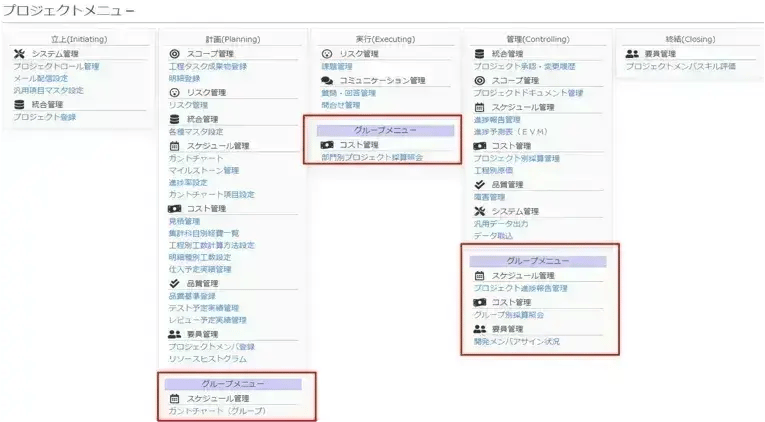Open the リソースヒストグラム link
Viewport: 765px width, 422px height.
tap(207, 359)
